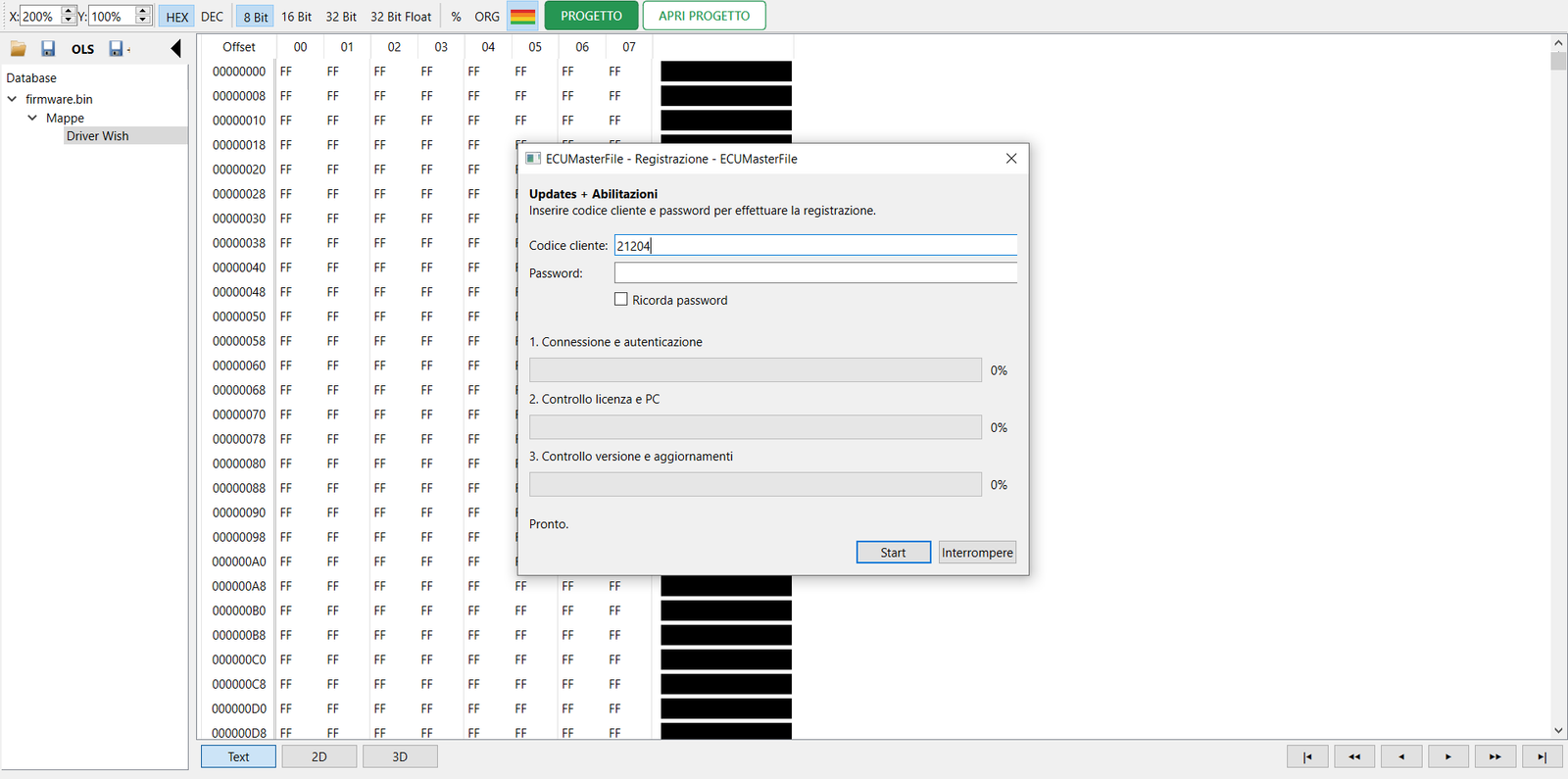Step forward with the right arrow button
1568x779 pixels.
1448,756
